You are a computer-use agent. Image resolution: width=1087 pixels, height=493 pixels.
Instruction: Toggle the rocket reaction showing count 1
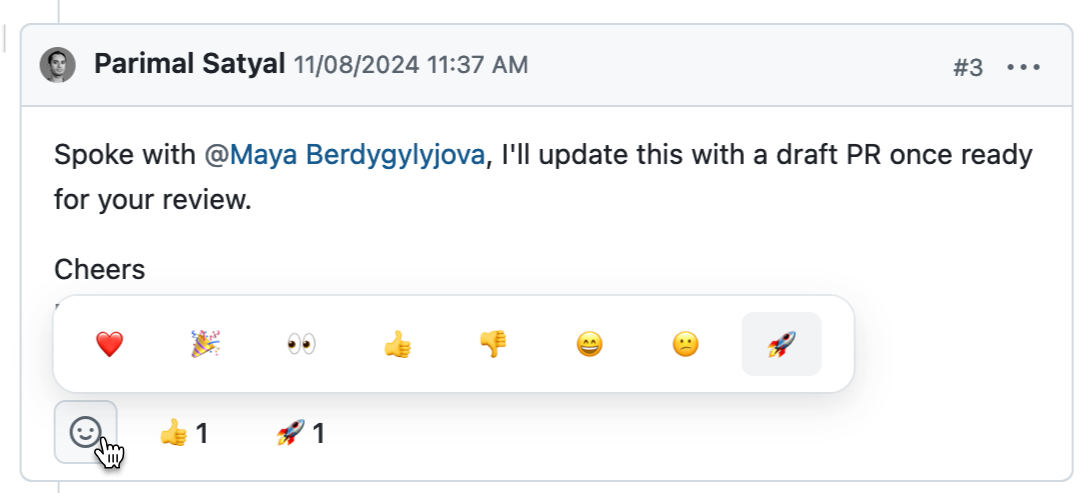(x=301, y=434)
